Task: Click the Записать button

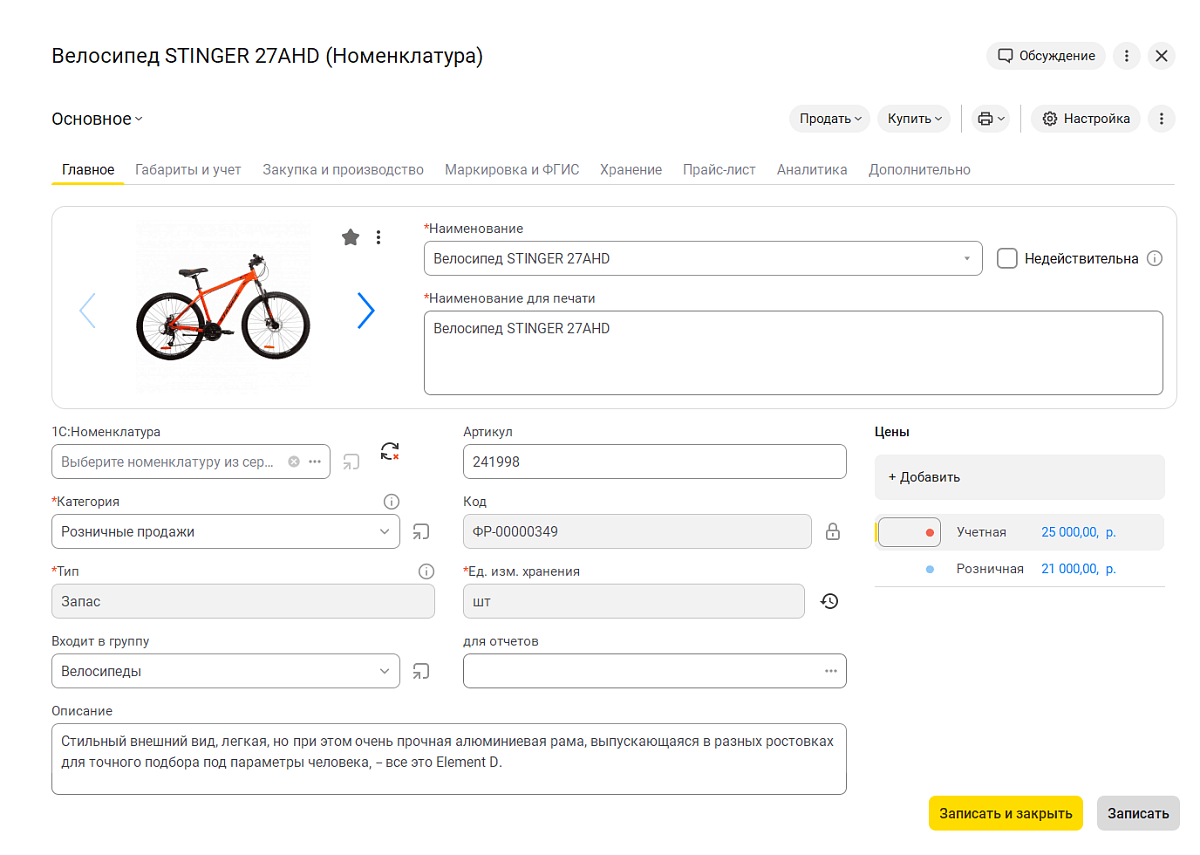Action: 1138,813
